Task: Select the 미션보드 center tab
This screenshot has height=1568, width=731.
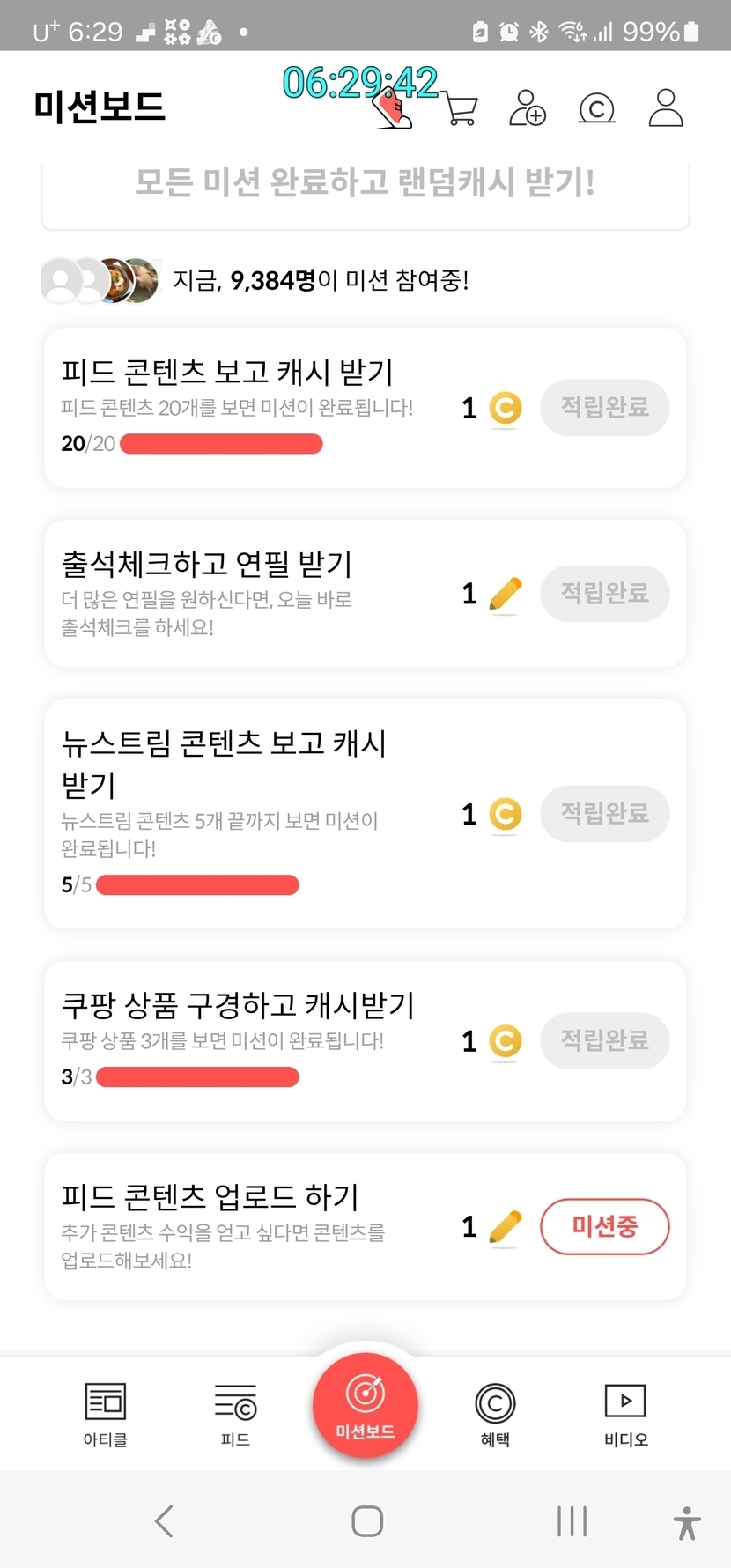Action: tap(365, 1406)
